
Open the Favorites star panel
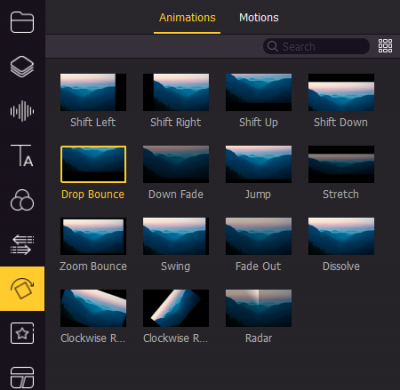tap(22, 333)
